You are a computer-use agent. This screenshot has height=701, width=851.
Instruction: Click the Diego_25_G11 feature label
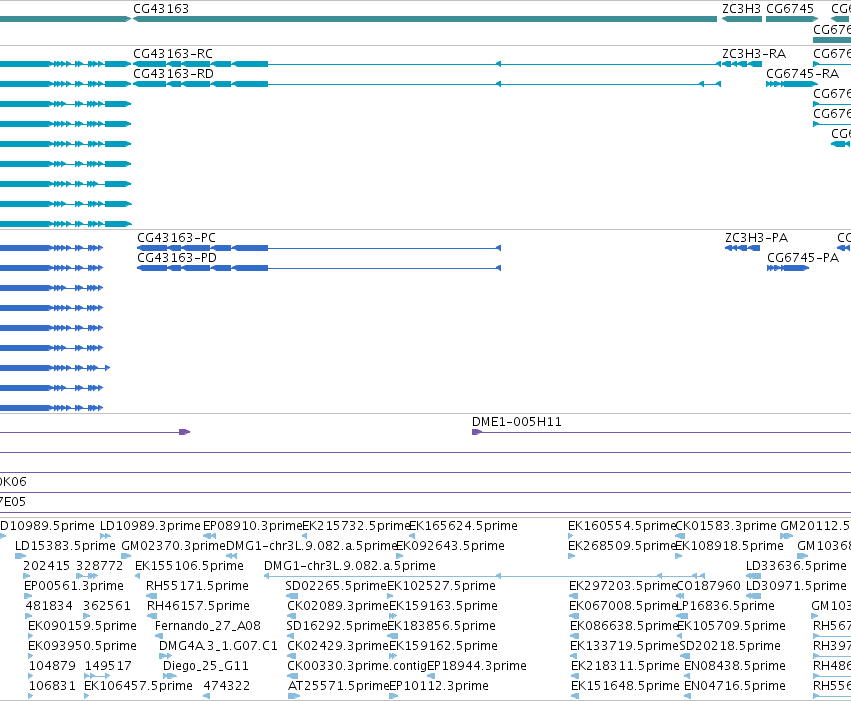click(x=206, y=666)
